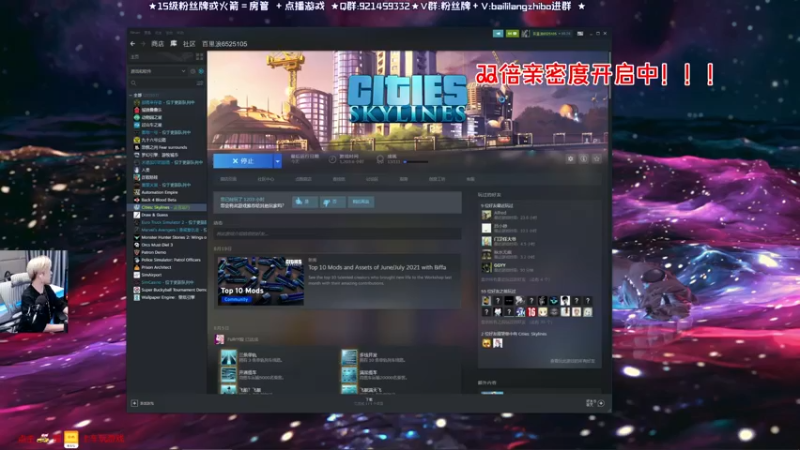Click the later button in review prompt
This screenshot has width=800, height=450.
(361, 202)
